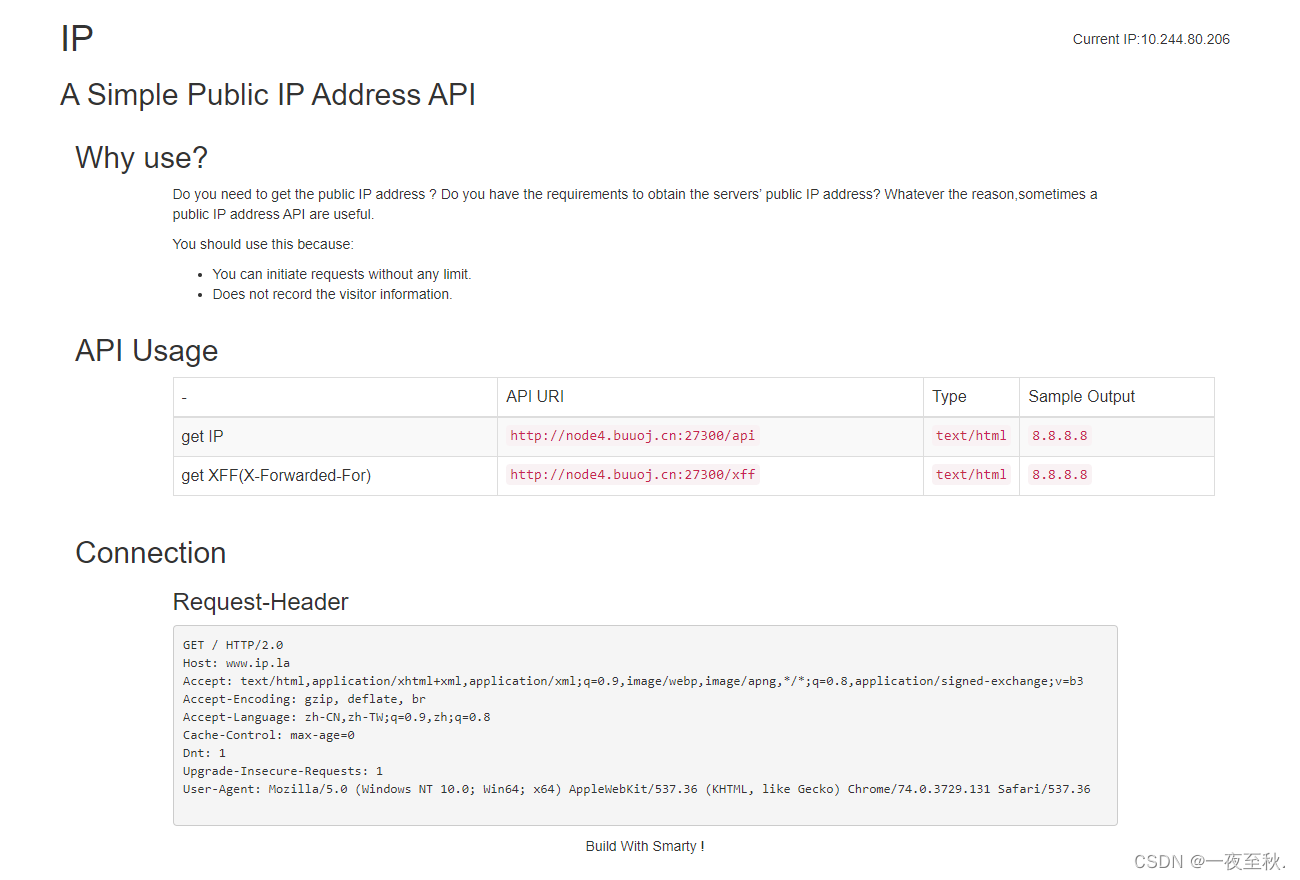Select the "get XFF(X-Forwarded-For)" row label
The height and width of the screenshot is (880, 1300).
[276, 476]
